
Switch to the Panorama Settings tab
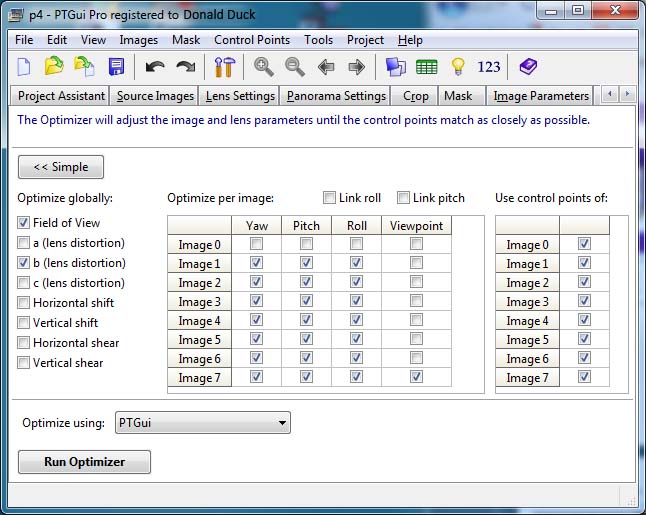click(336, 96)
